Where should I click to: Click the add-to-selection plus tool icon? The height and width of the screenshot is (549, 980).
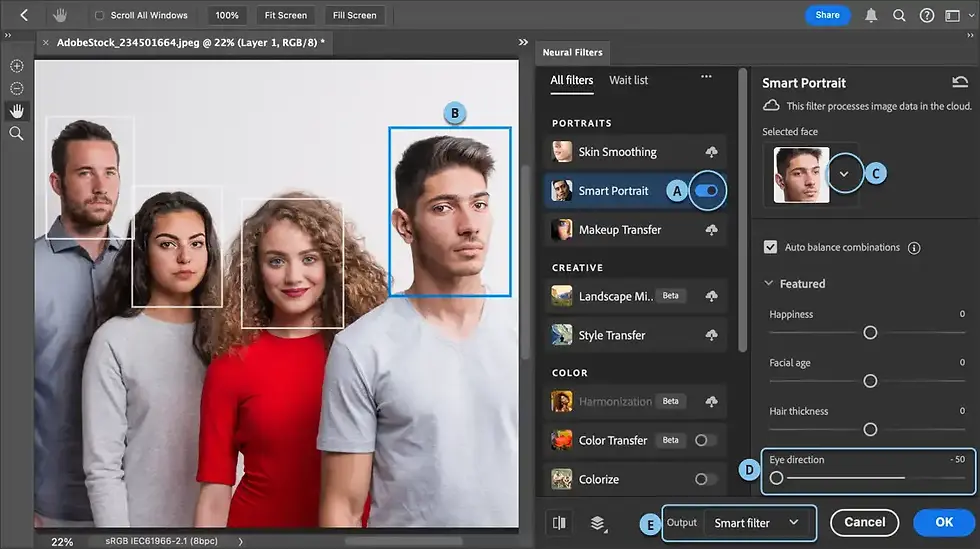point(17,66)
